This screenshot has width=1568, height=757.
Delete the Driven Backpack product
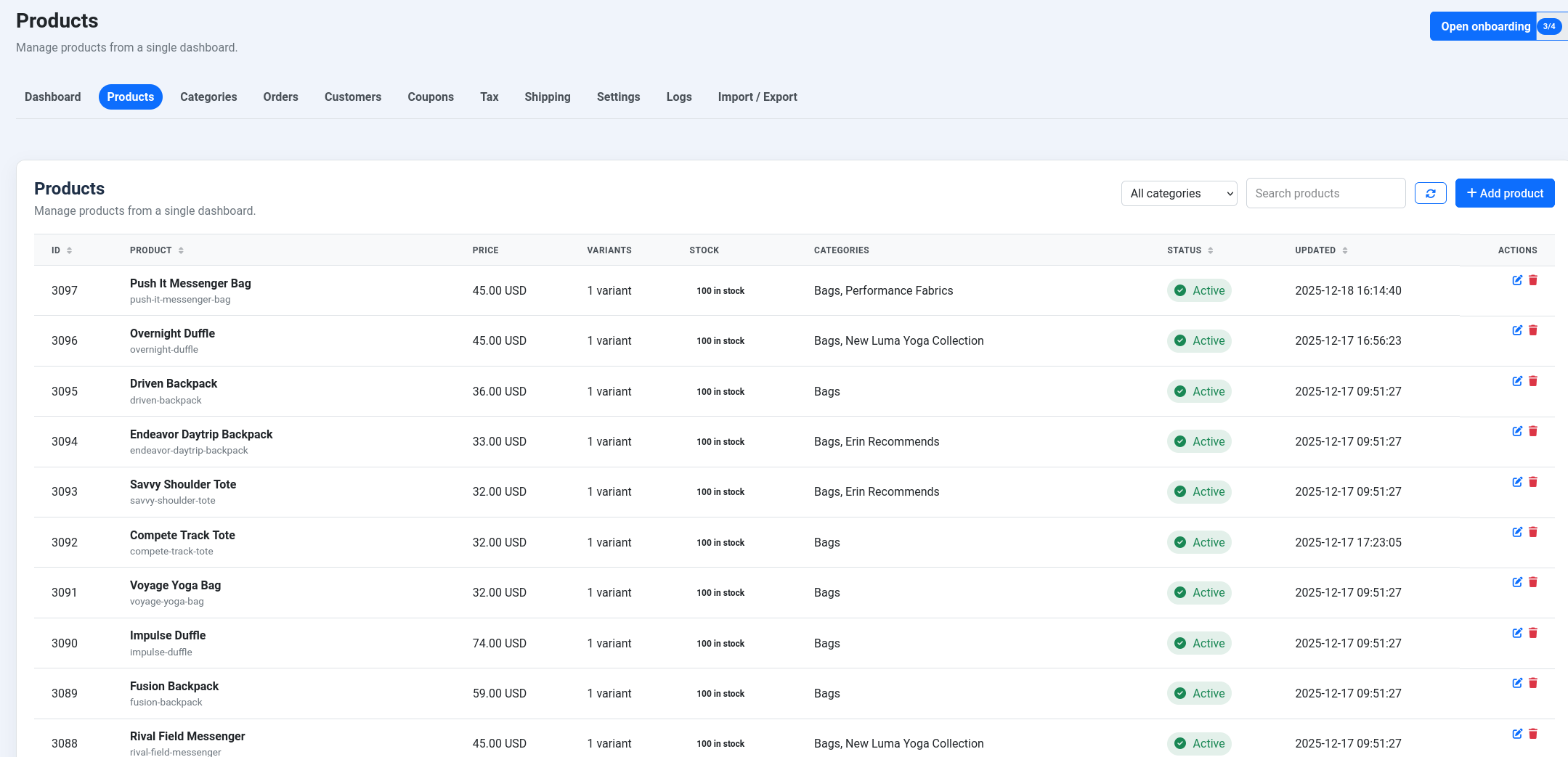1533,381
